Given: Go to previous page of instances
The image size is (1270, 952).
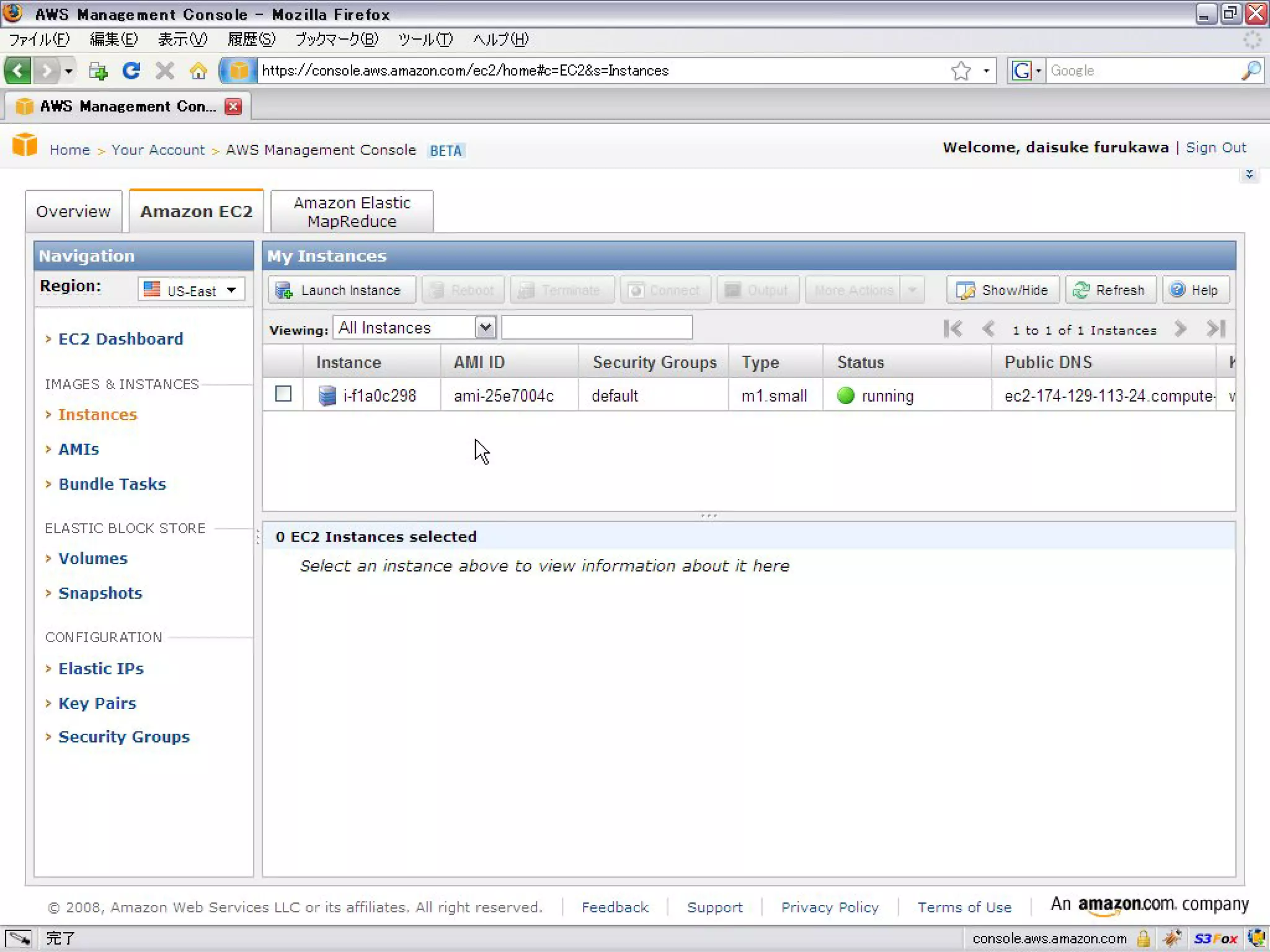Looking at the screenshot, I should [988, 329].
